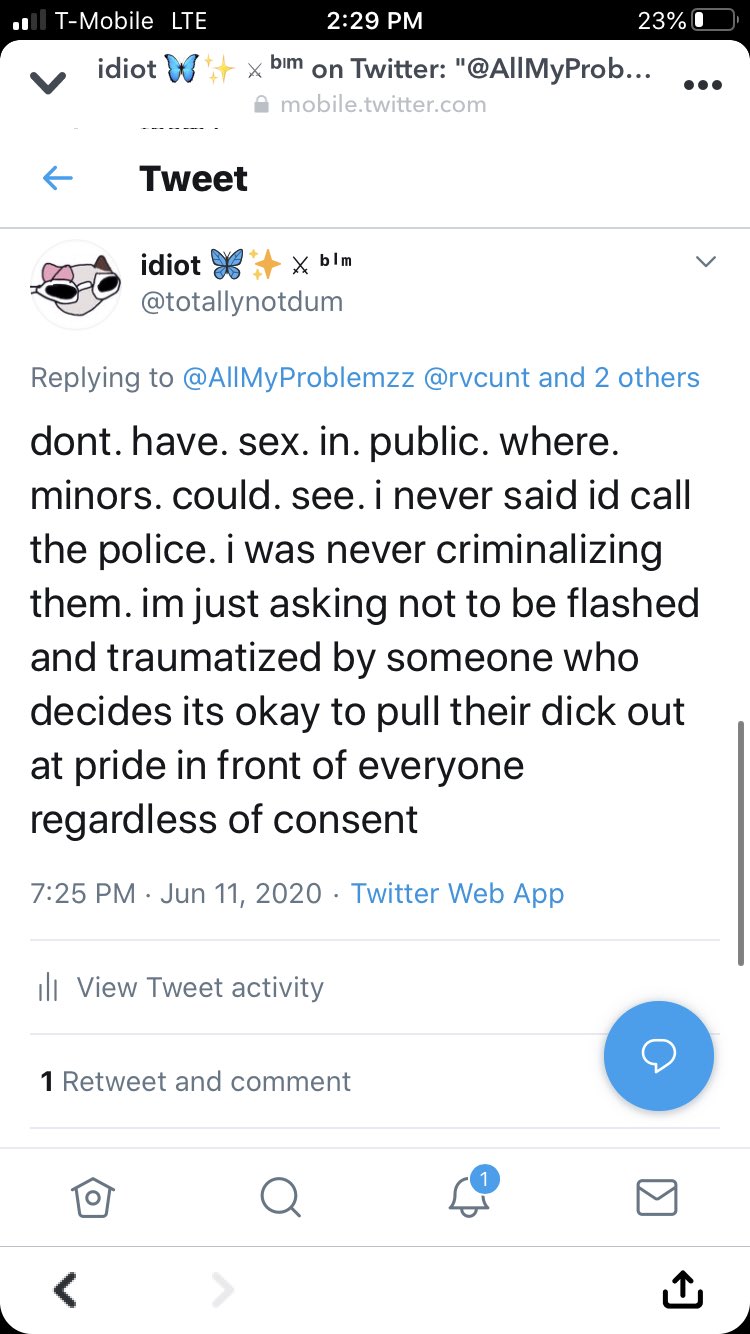
Task: Open Direct Messages envelope icon
Action: [x=656, y=1196]
